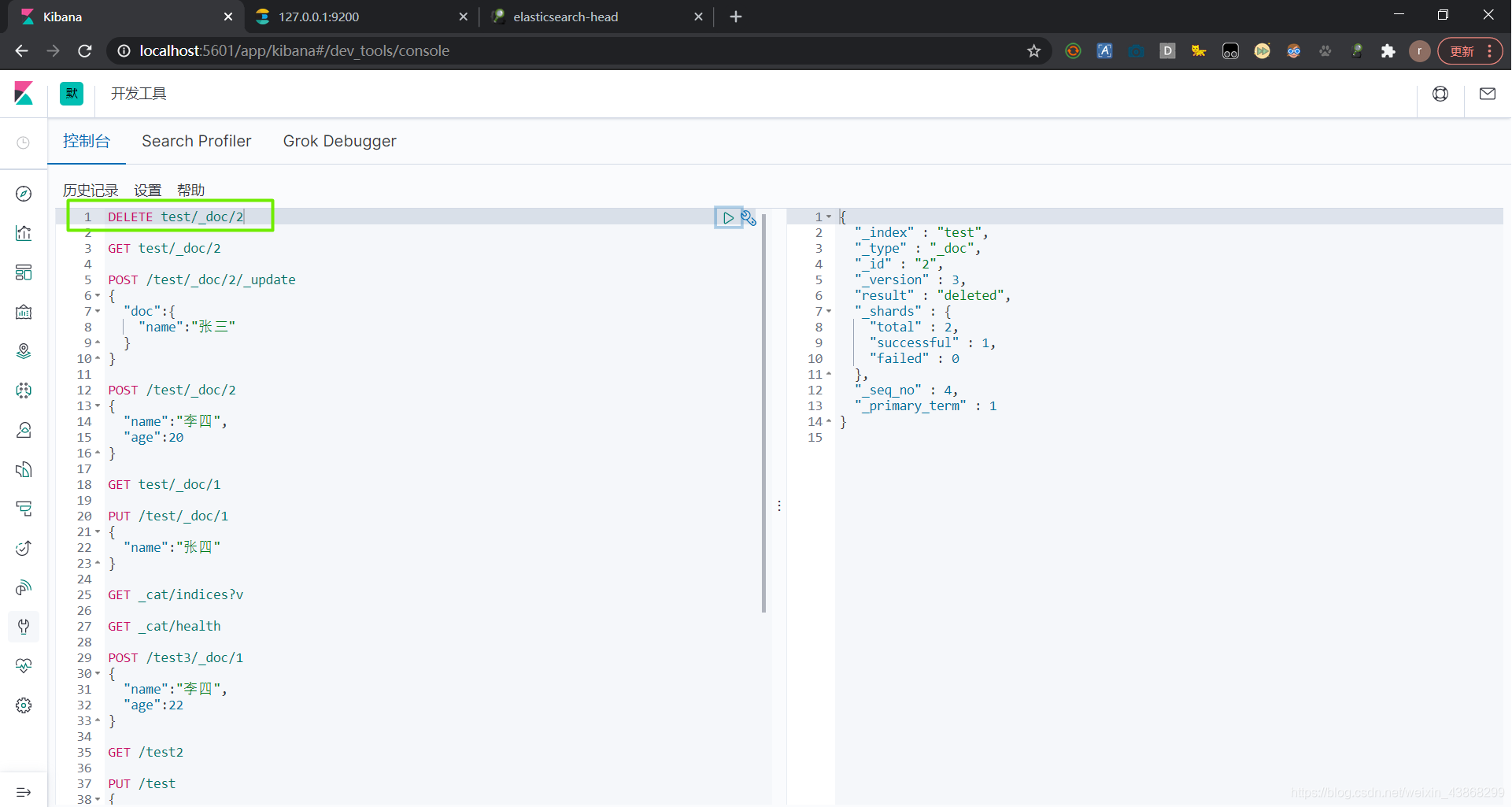This screenshot has height=807, width=1512.
Task: Open Logs sidebar icon
Action: pyautogui.click(x=24, y=469)
